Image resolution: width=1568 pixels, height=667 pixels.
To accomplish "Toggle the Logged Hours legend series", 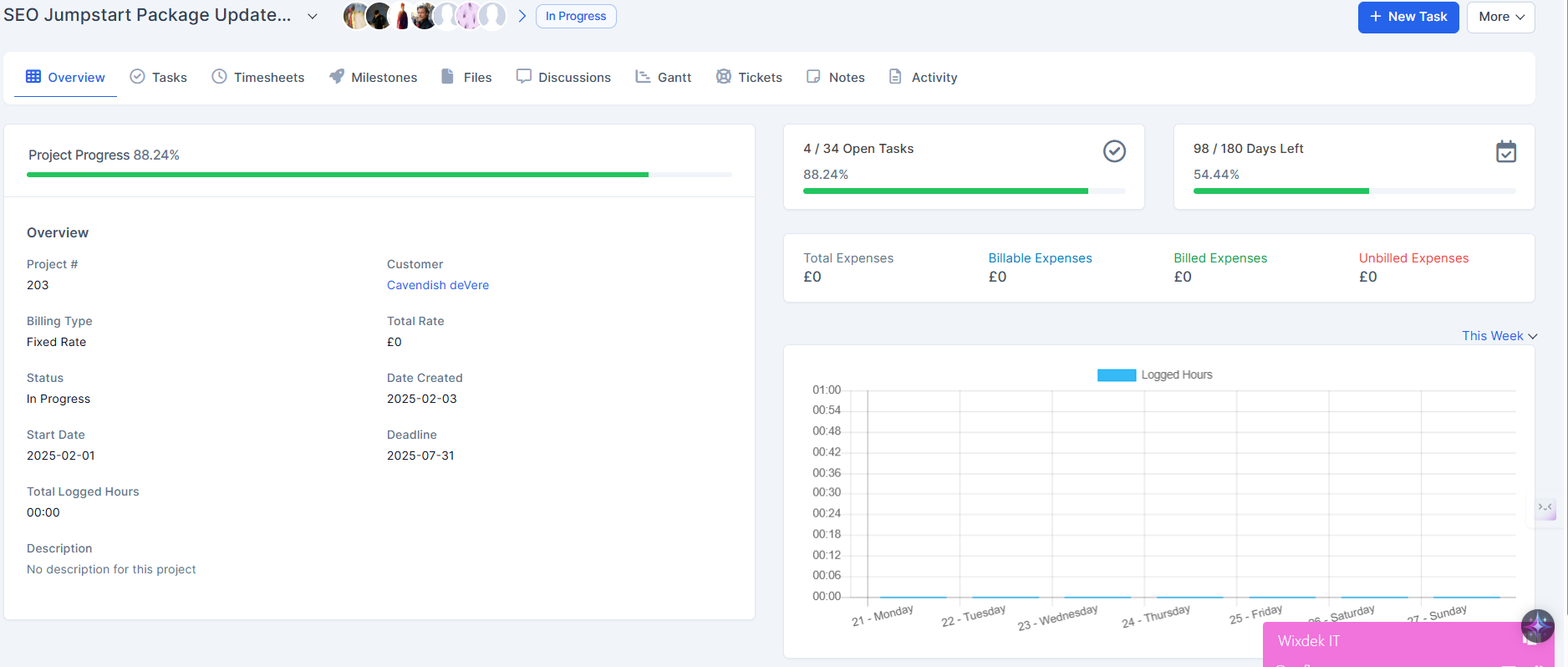I will (1154, 375).
